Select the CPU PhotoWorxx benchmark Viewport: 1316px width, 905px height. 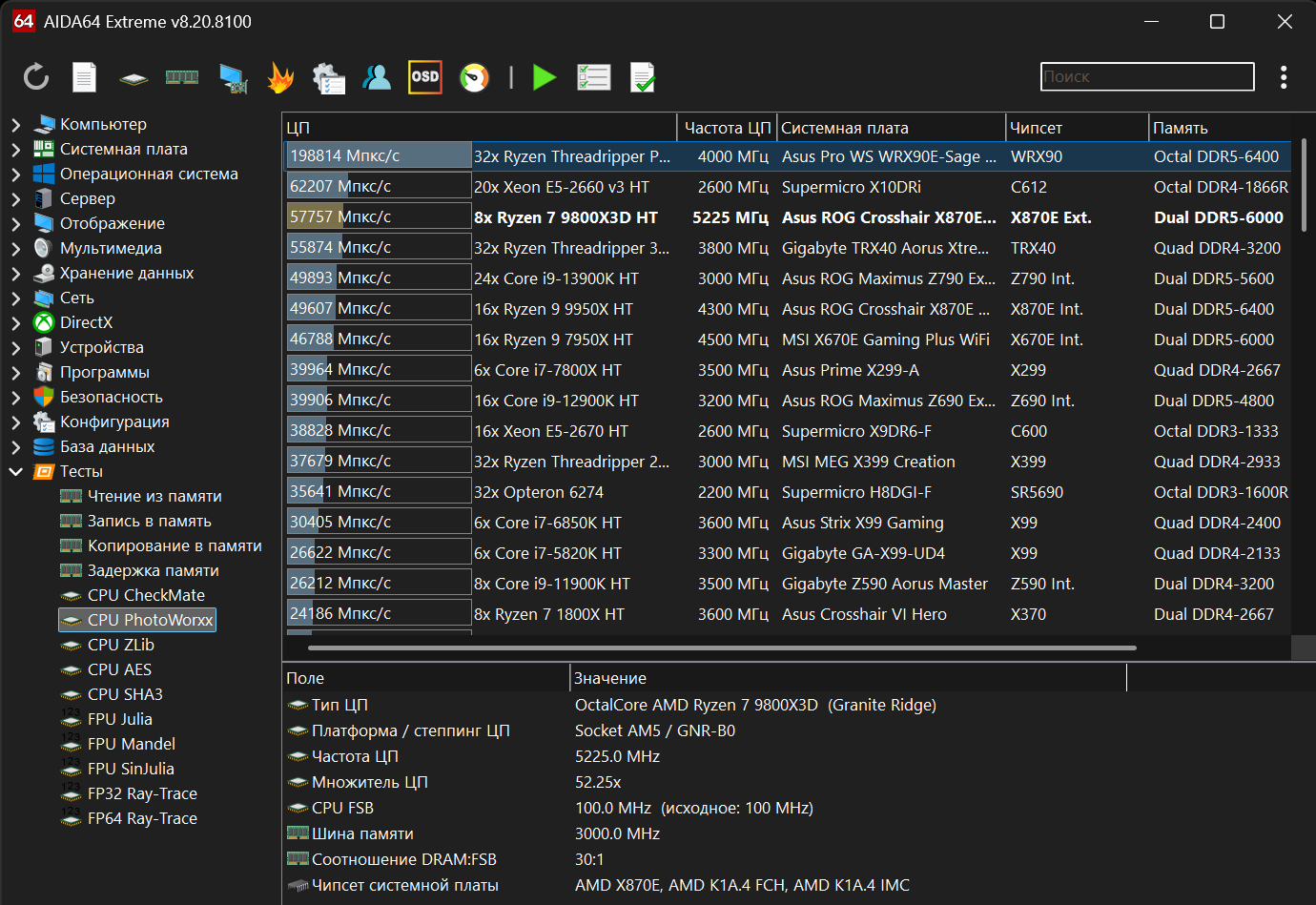point(137,620)
